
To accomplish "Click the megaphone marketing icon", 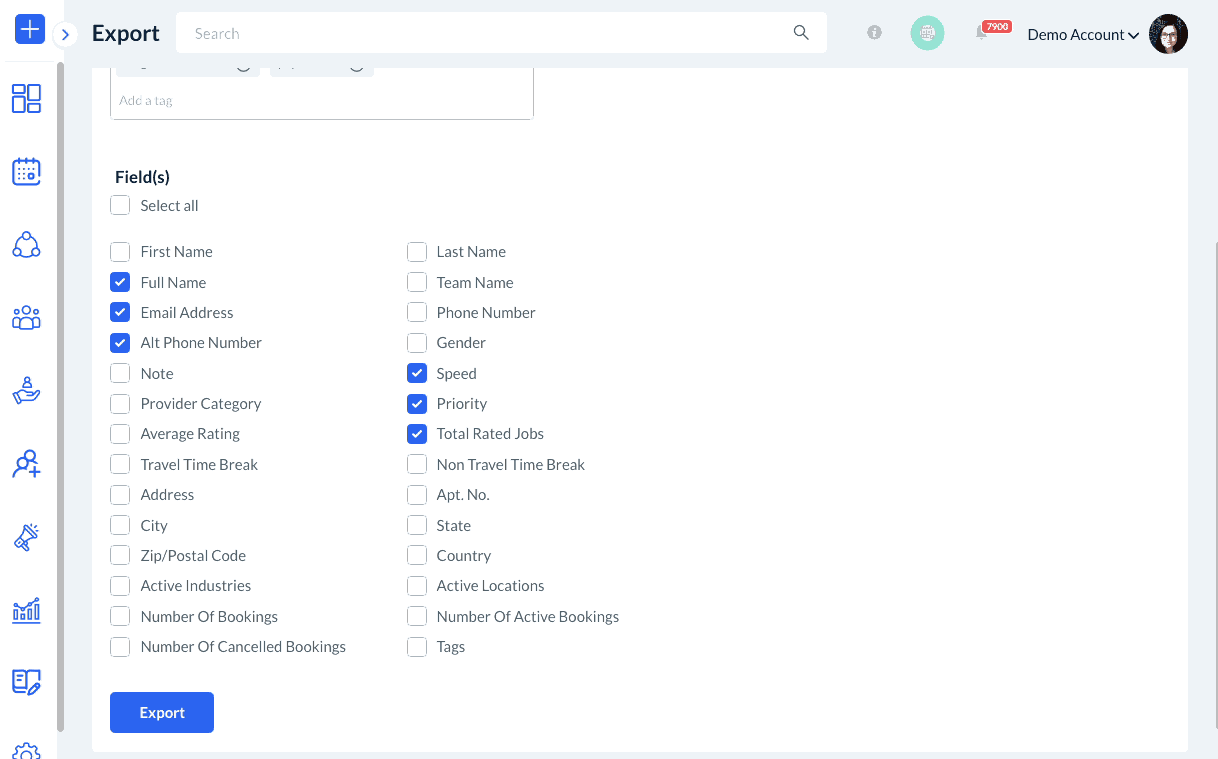I will click(x=27, y=537).
